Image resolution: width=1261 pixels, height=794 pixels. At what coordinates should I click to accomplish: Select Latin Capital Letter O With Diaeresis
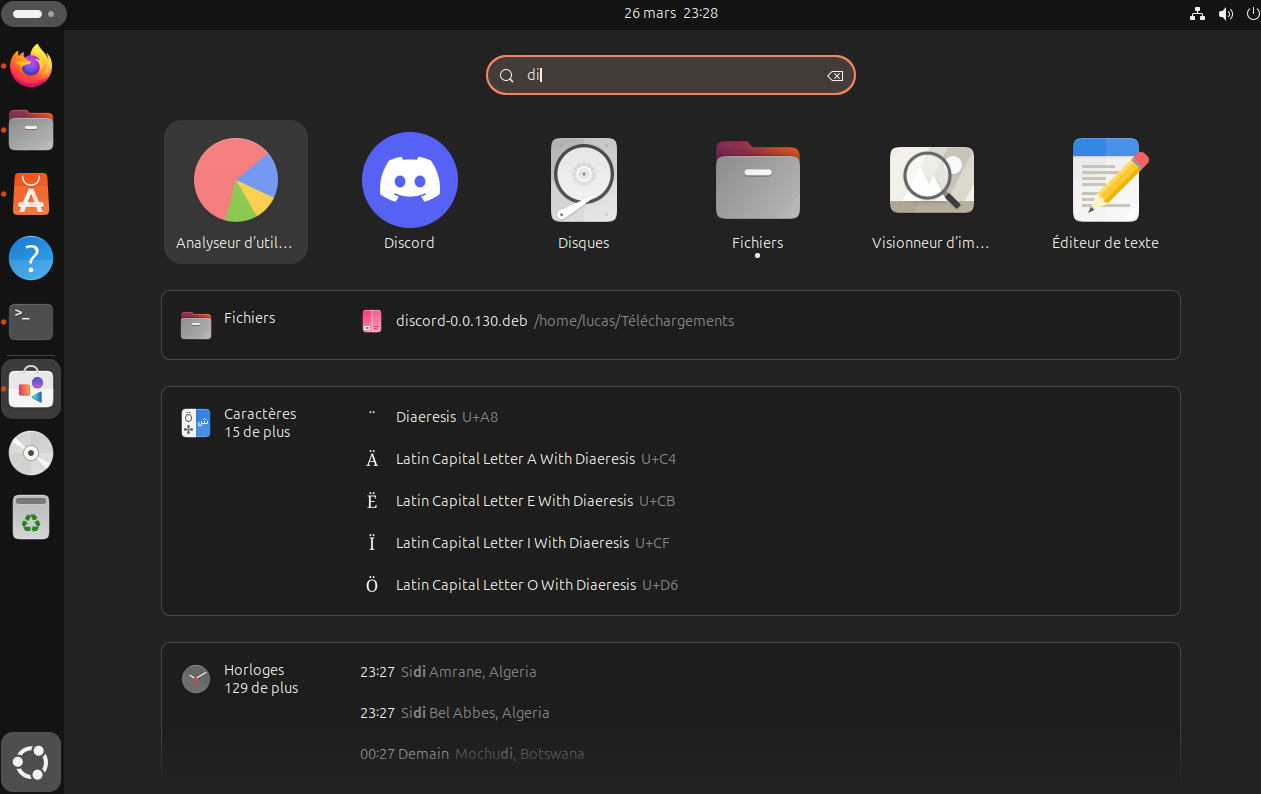tap(515, 585)
